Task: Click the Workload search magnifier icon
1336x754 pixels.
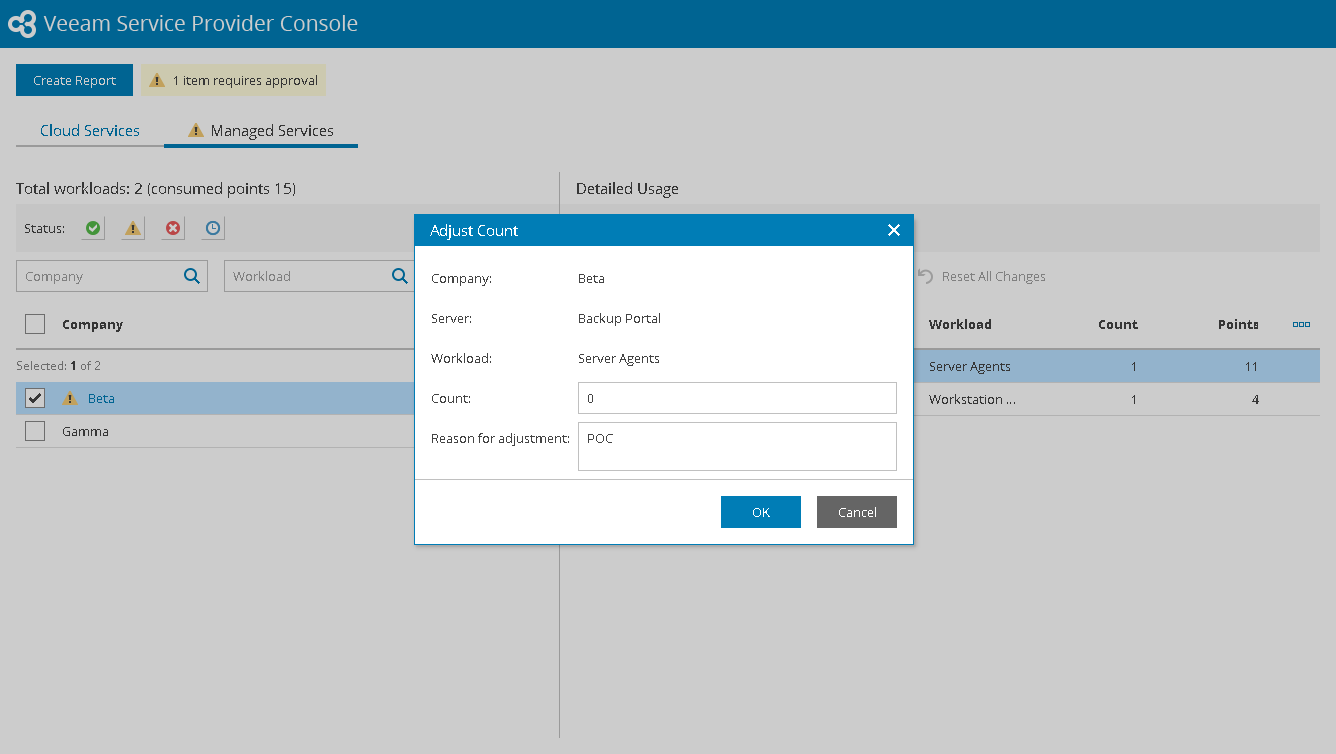Action: (399, 276)
